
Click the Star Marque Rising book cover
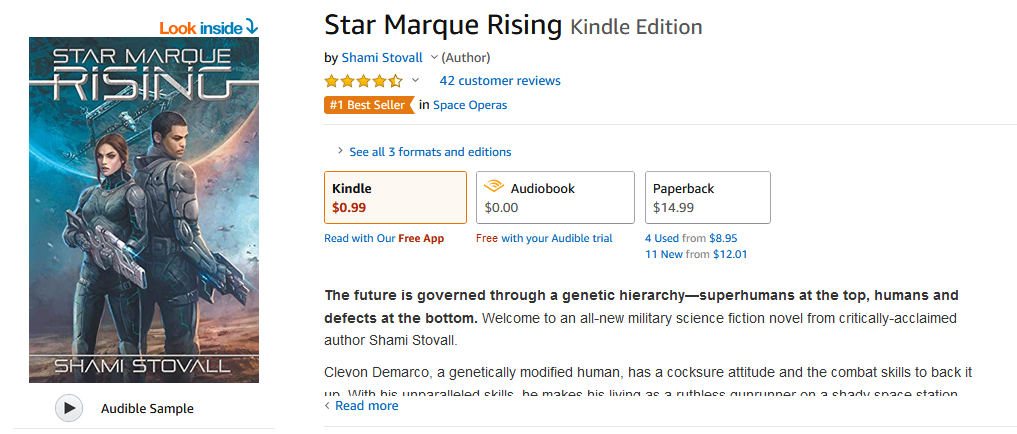(x=144, y=210)
